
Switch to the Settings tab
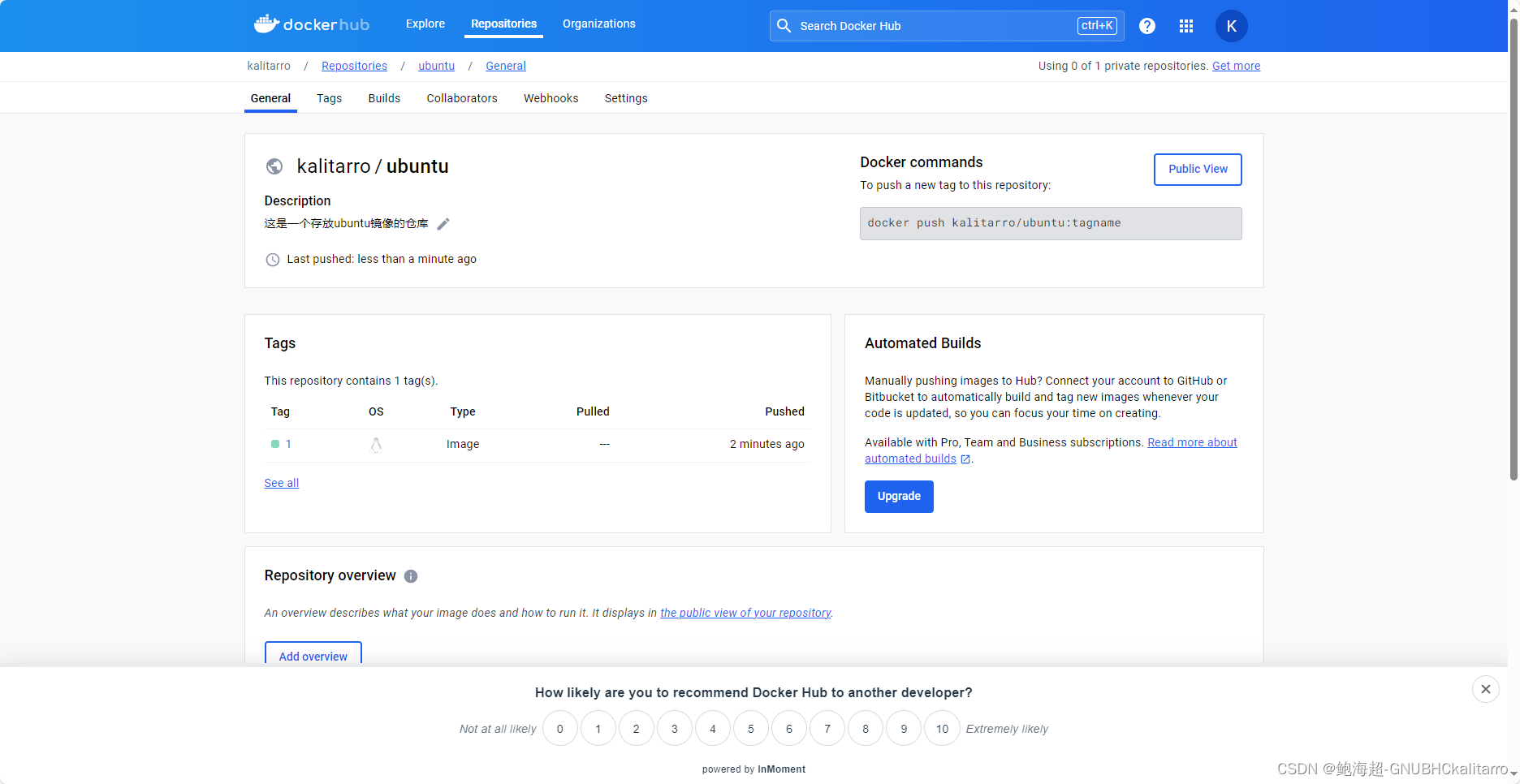pos(626,98)
